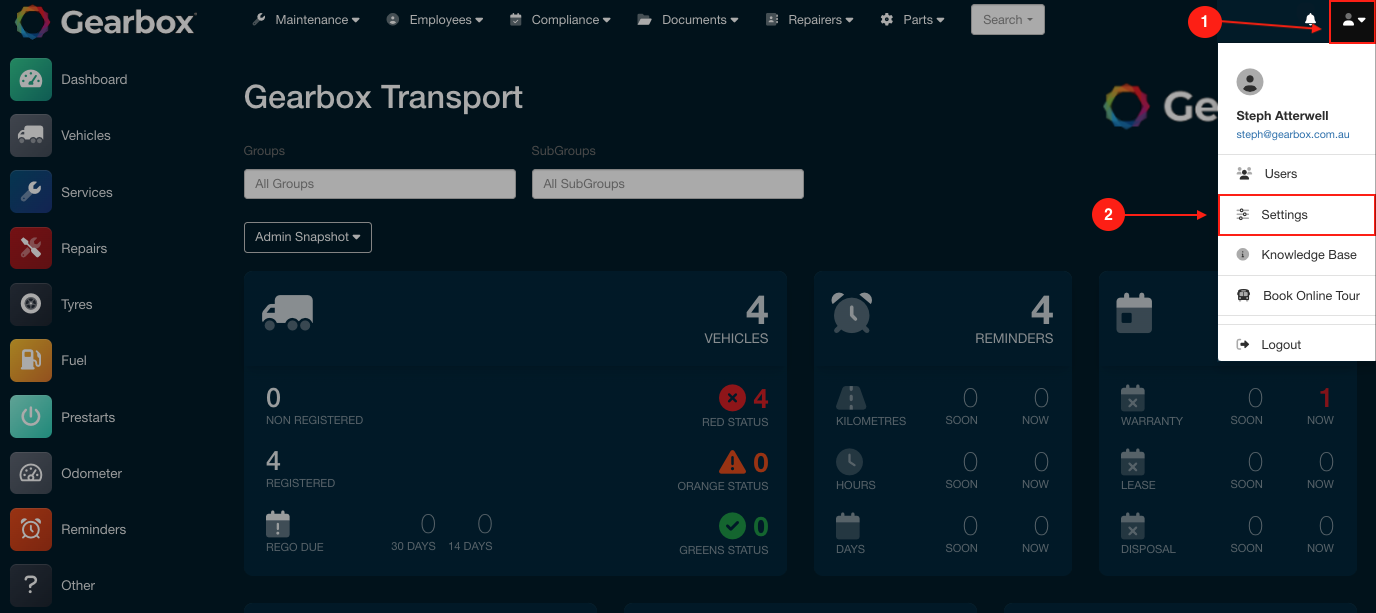The width and height of the screenshot is (1376, 613).
Task: Open the All Groups dropdown
Action: tap(380, 184)
